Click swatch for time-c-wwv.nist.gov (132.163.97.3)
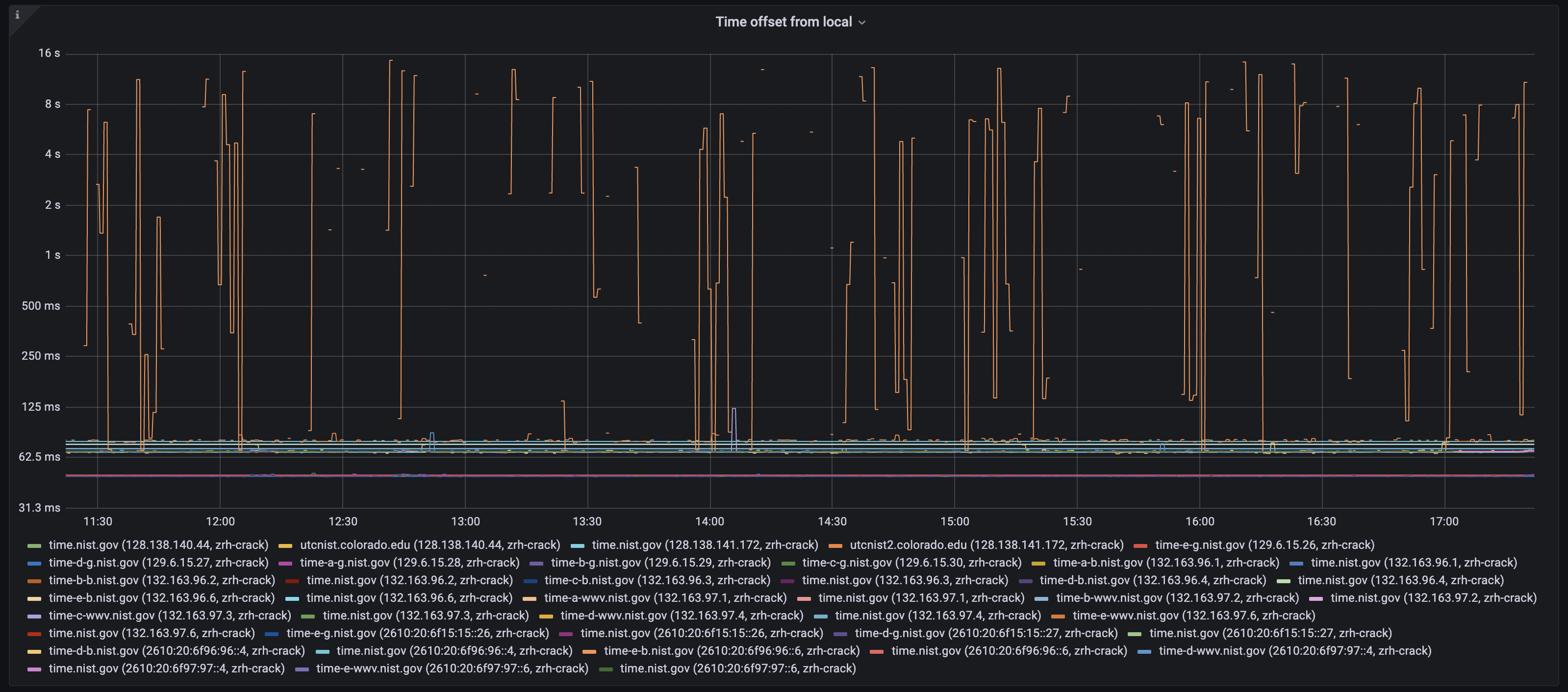The width and height of the screenshot is (1568, 692). coord(35,616)
